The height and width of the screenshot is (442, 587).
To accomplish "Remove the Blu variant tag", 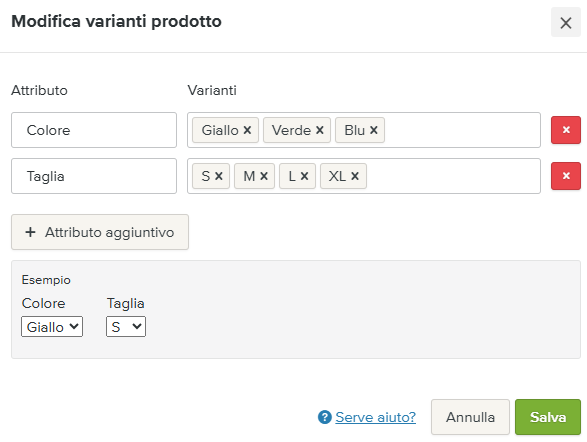I will coord(374,130).
